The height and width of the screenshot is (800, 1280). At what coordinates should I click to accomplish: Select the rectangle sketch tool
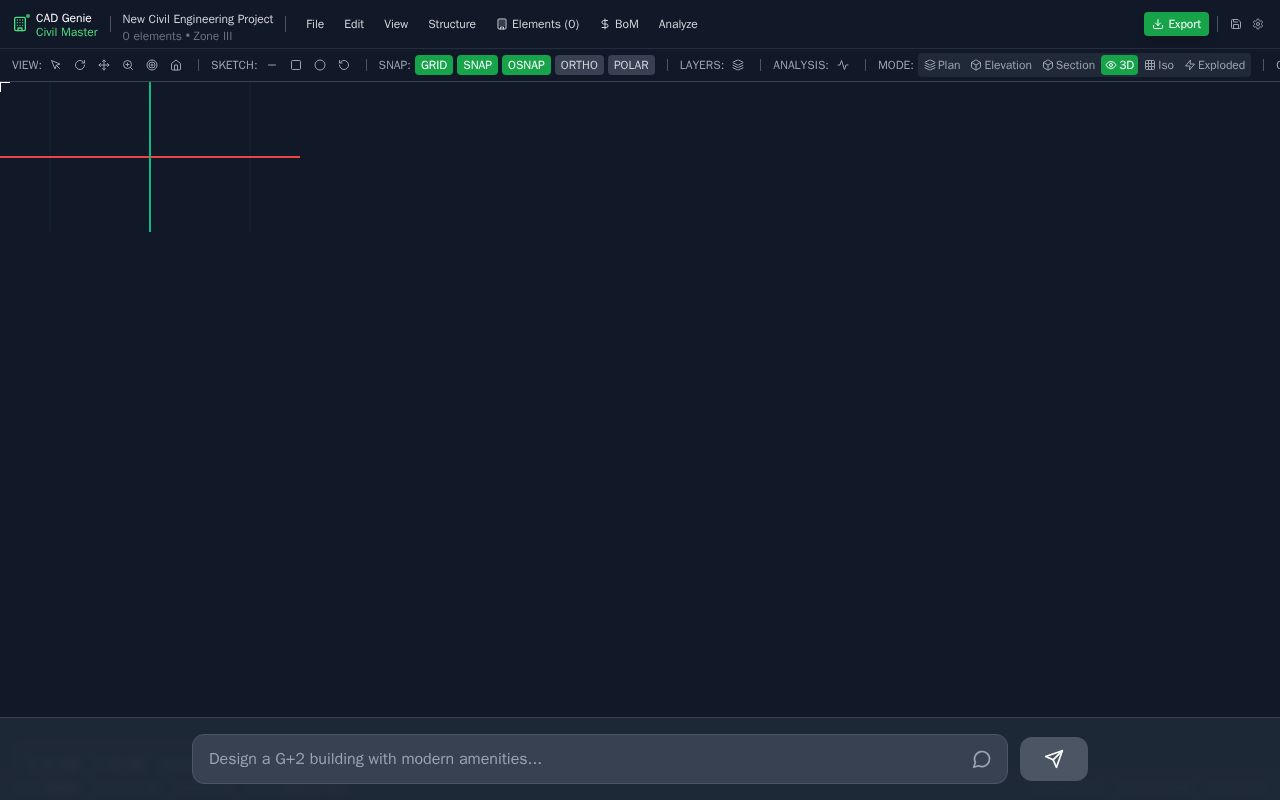pyautogui.click(x=296, y=65)
